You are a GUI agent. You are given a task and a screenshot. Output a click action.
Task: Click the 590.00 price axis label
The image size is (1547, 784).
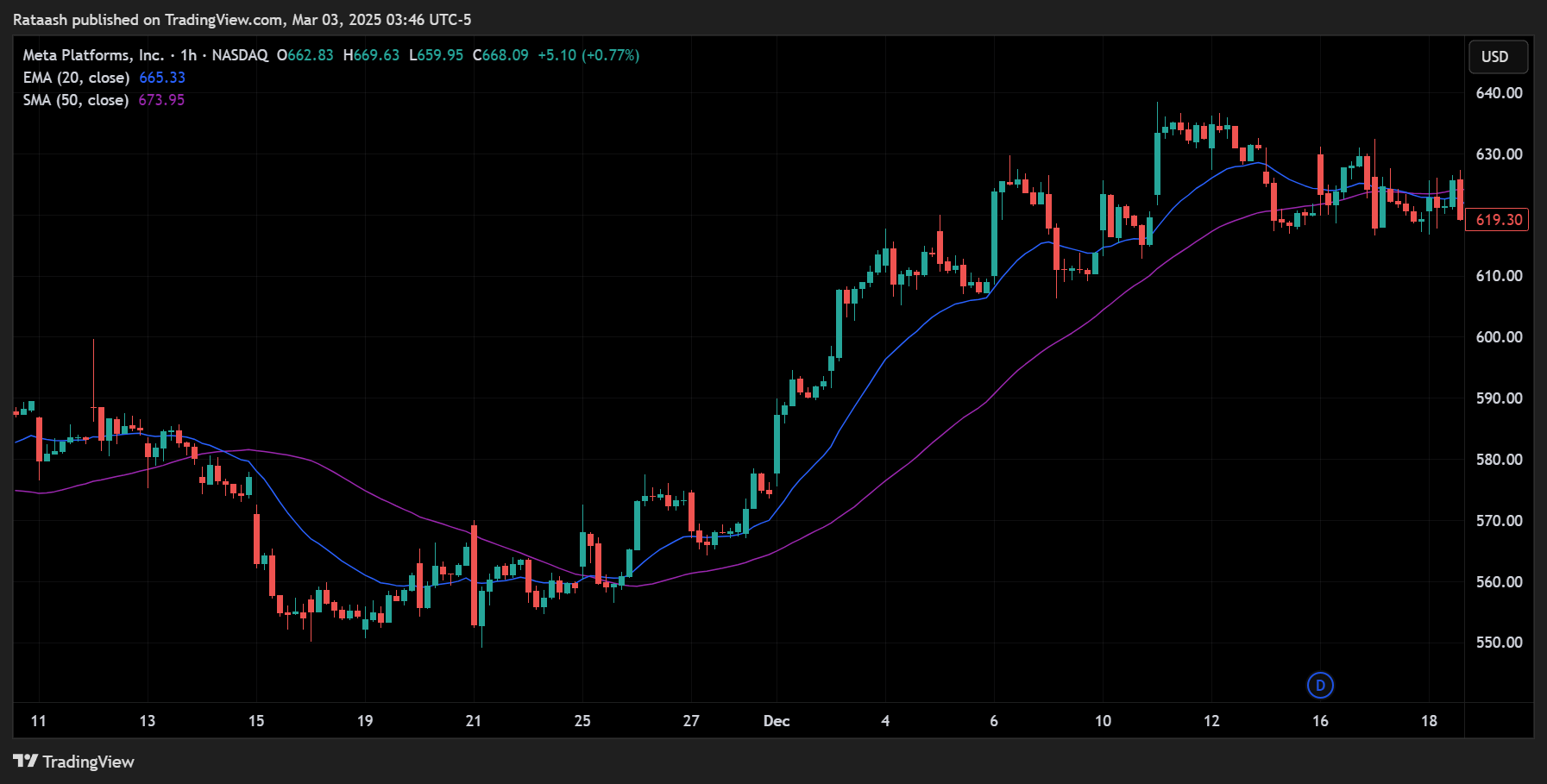(1499, 398)
